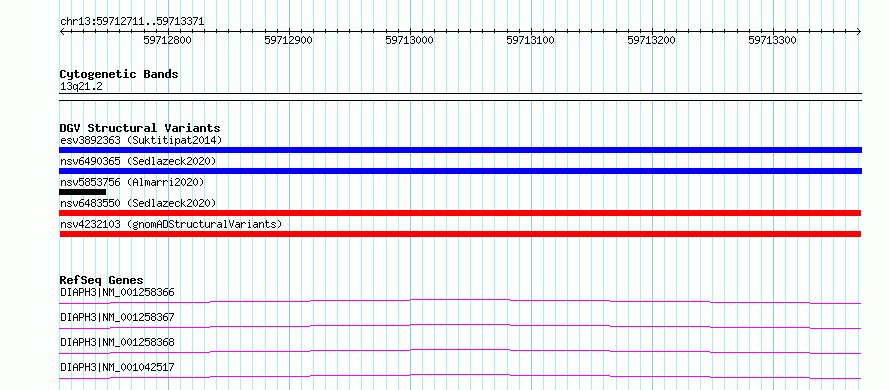
Task: Select ruler position 59713100
Action: (531, 40)
